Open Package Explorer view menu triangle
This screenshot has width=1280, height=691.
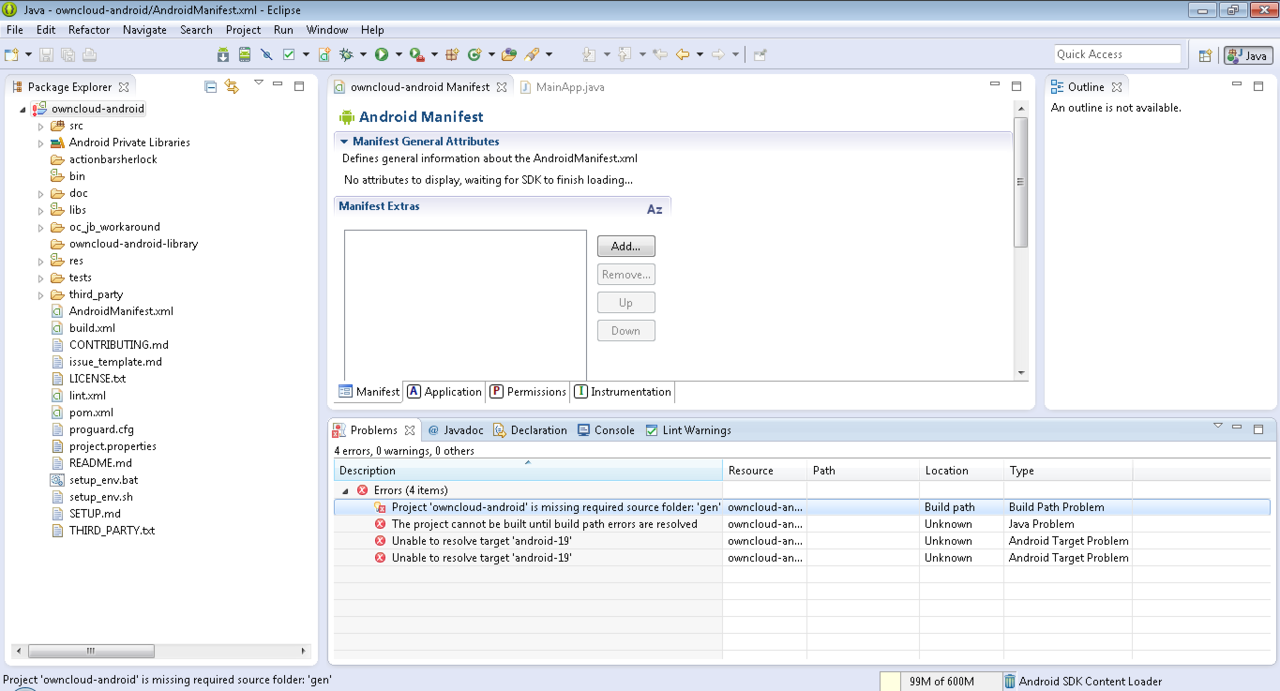pyautogui.click(x=258, y=84)
